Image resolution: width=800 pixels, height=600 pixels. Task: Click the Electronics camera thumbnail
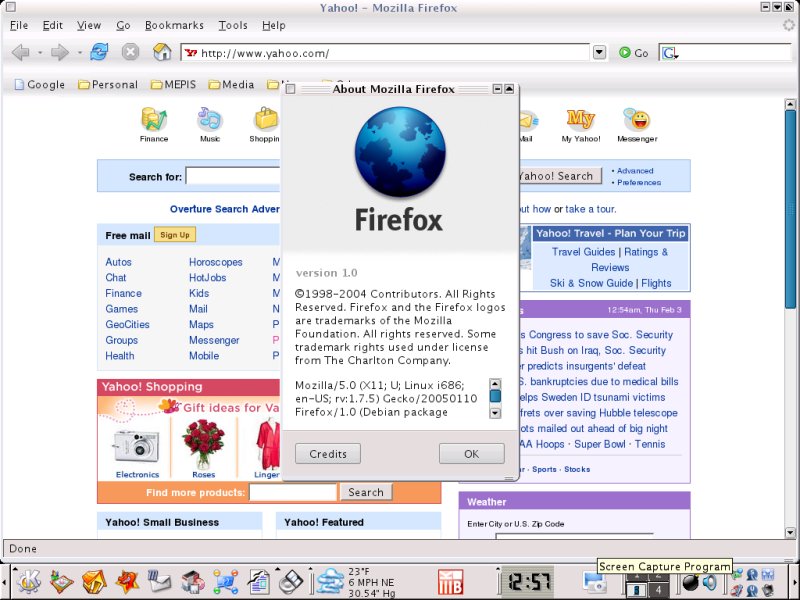pyautogui.click(x=137, y=447)
